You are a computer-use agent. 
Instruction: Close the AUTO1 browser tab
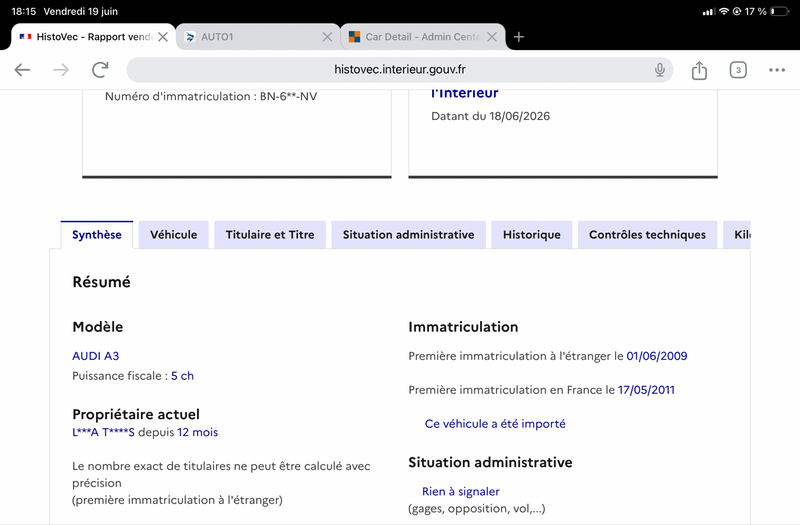(328, 37)
